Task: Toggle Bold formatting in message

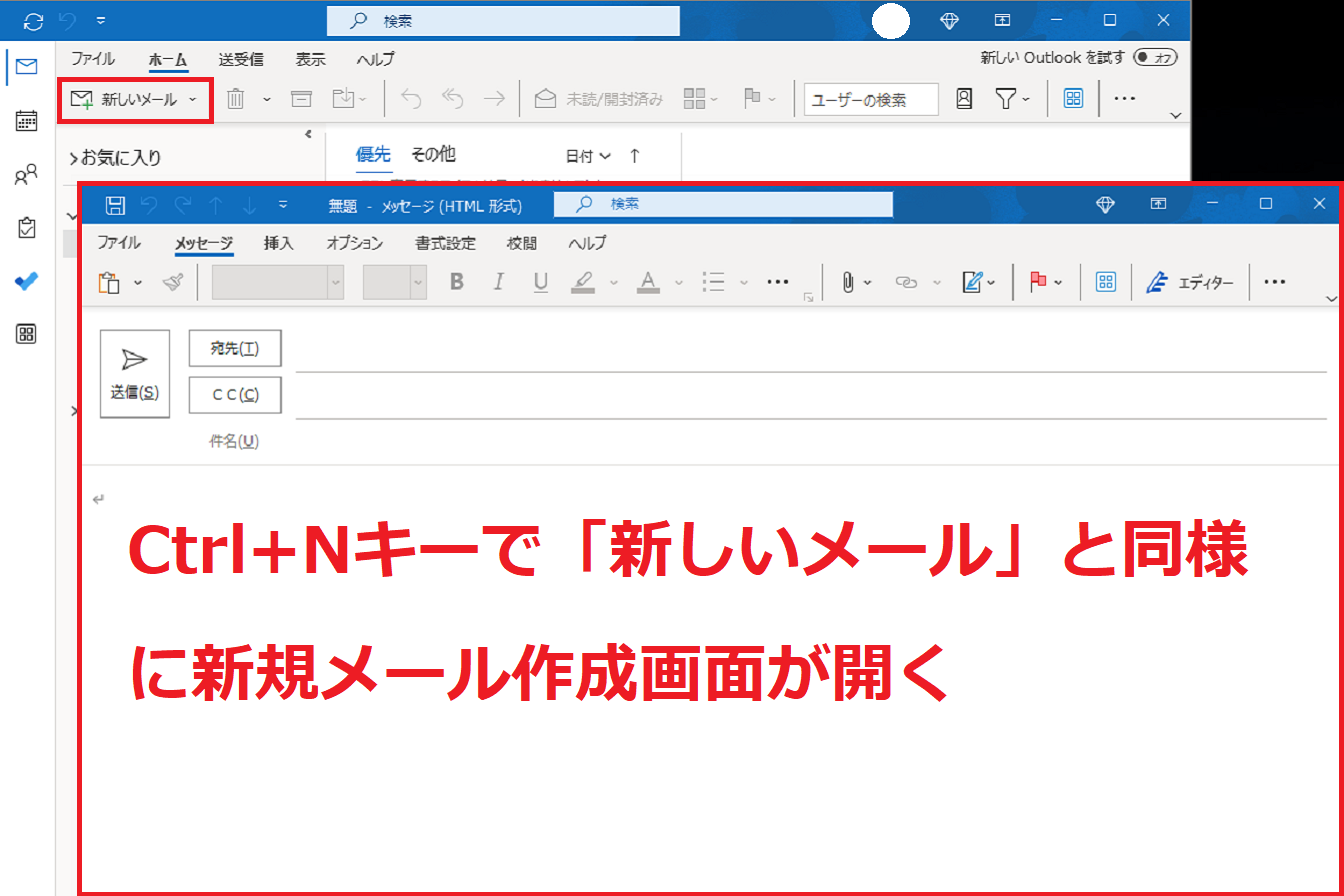Action: 457,283
